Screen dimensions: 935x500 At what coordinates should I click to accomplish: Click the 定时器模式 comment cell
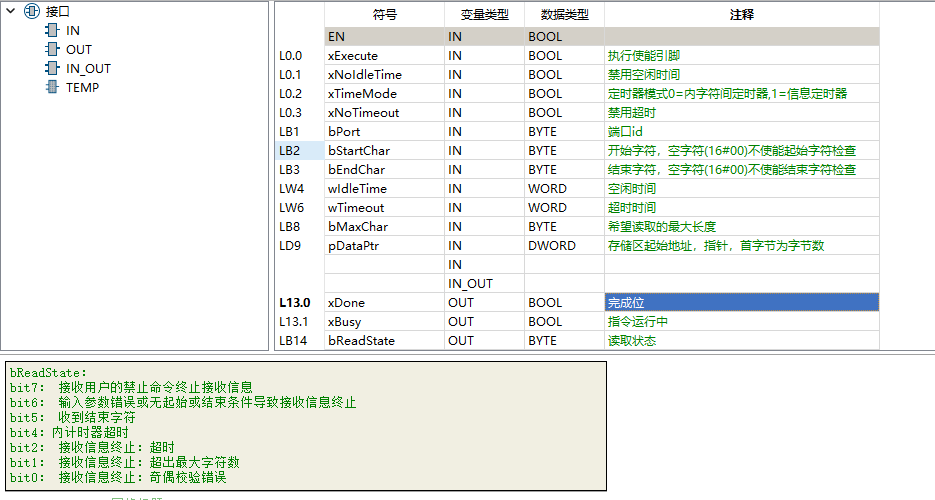pos(742,94)
